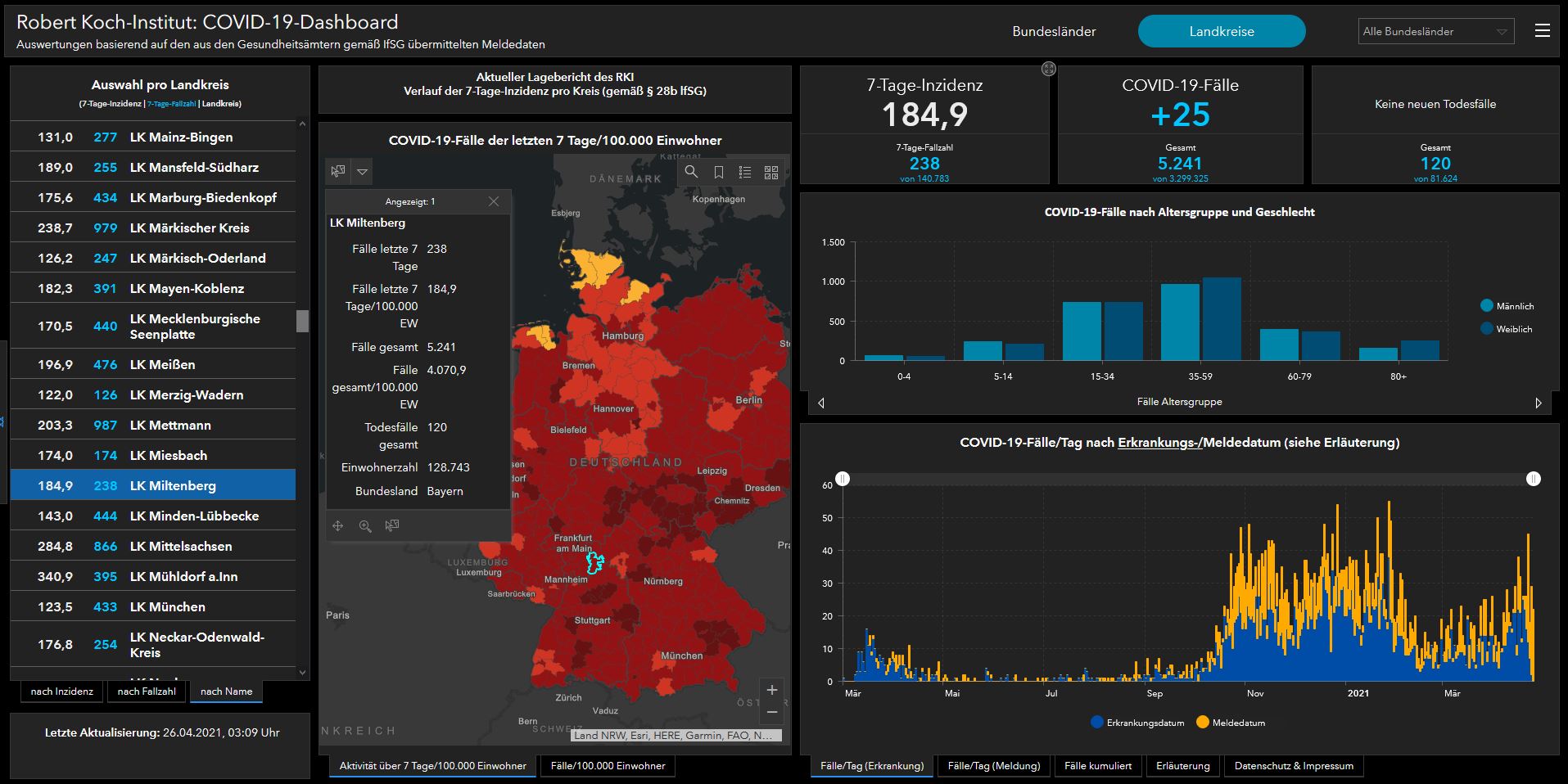This screenshot has height=784, width=1568.
Task: Switch view to Bundesländer
Action: [1054, 31]
